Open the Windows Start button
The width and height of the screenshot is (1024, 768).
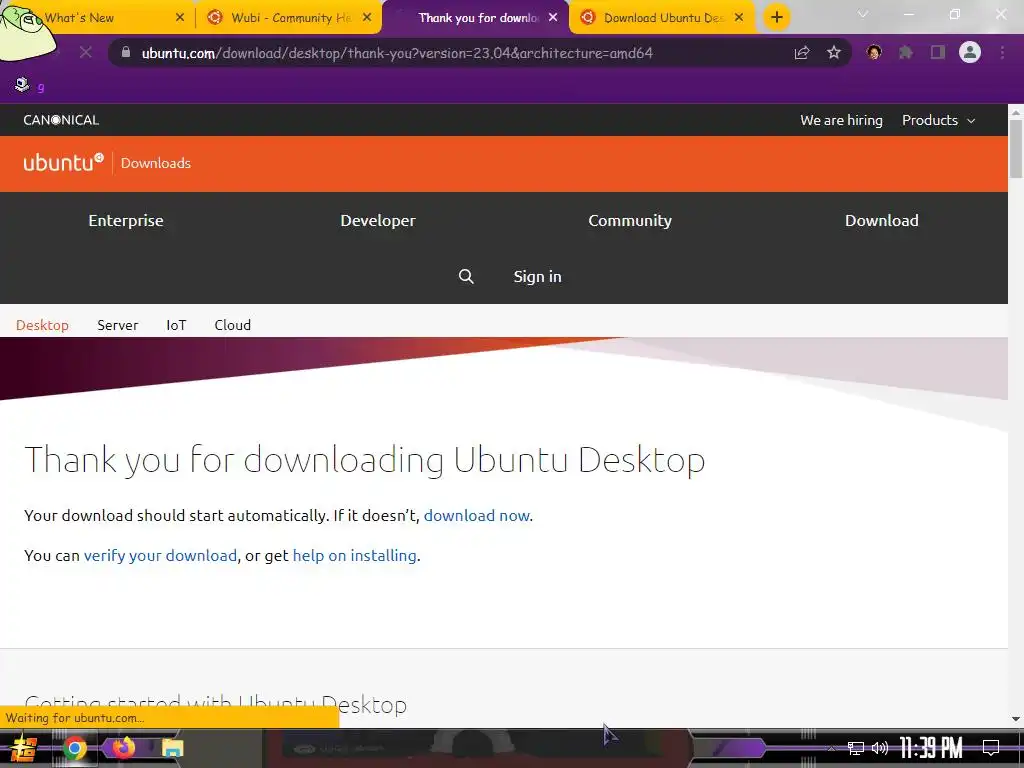[x=24, y=748]
